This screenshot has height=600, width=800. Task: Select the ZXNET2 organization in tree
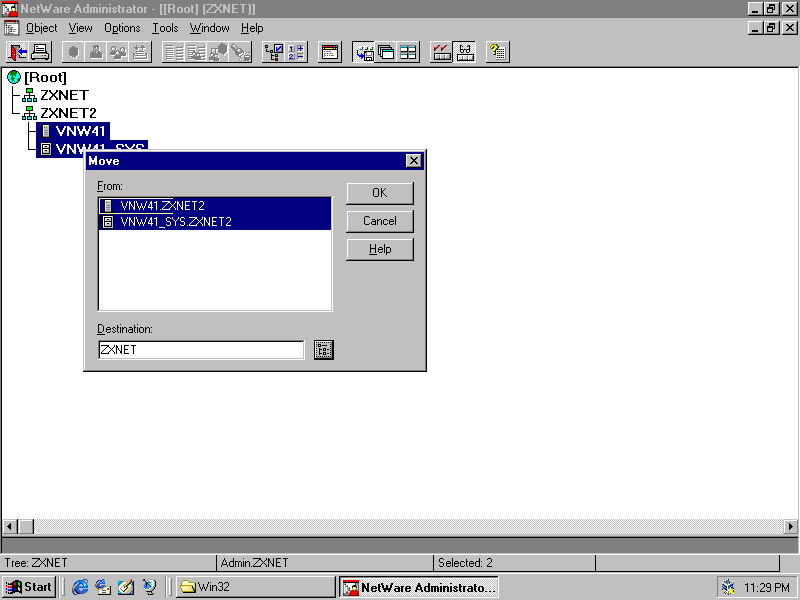(68, 113)
